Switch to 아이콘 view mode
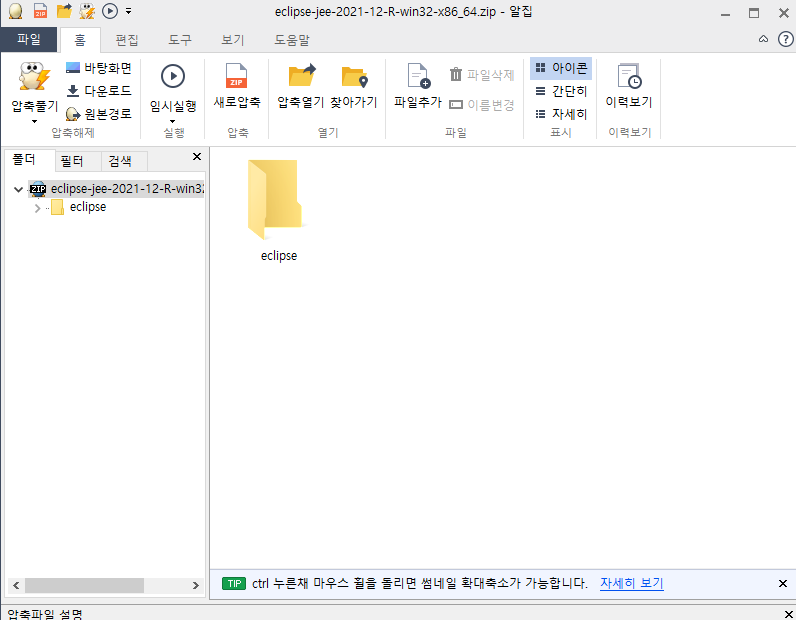 click(561, 68)
